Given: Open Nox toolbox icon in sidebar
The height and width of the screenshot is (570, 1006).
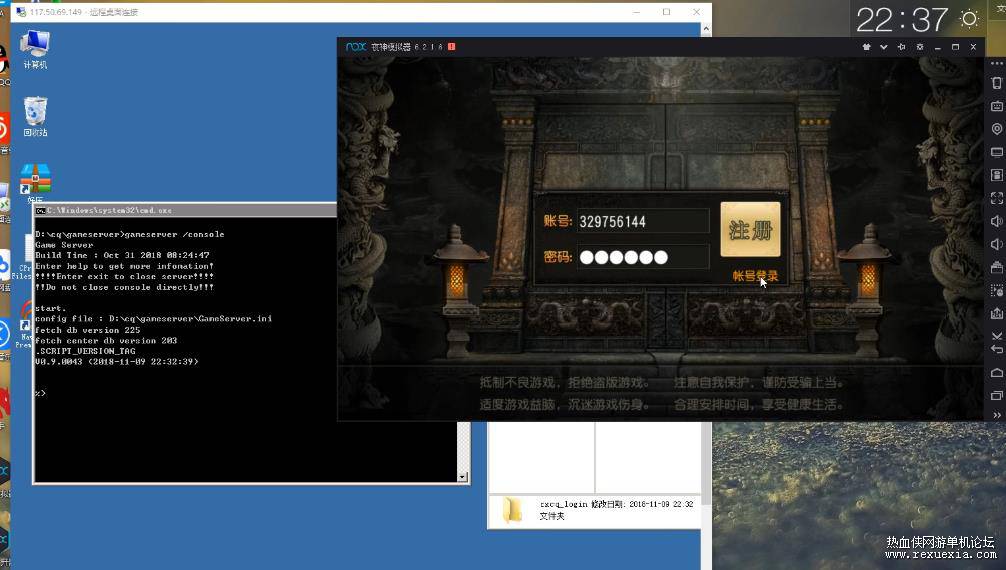Looking at the screenshot, I should (996, 267).
